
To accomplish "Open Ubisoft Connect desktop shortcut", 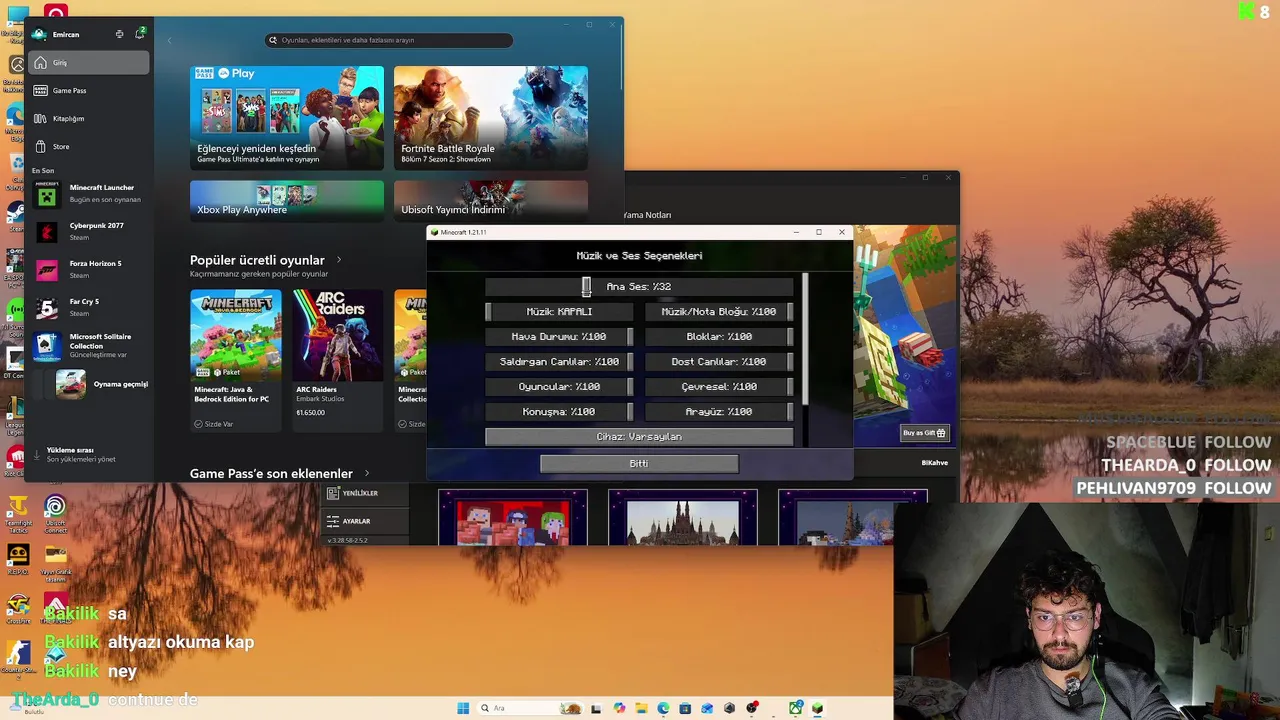I will 55,512.
